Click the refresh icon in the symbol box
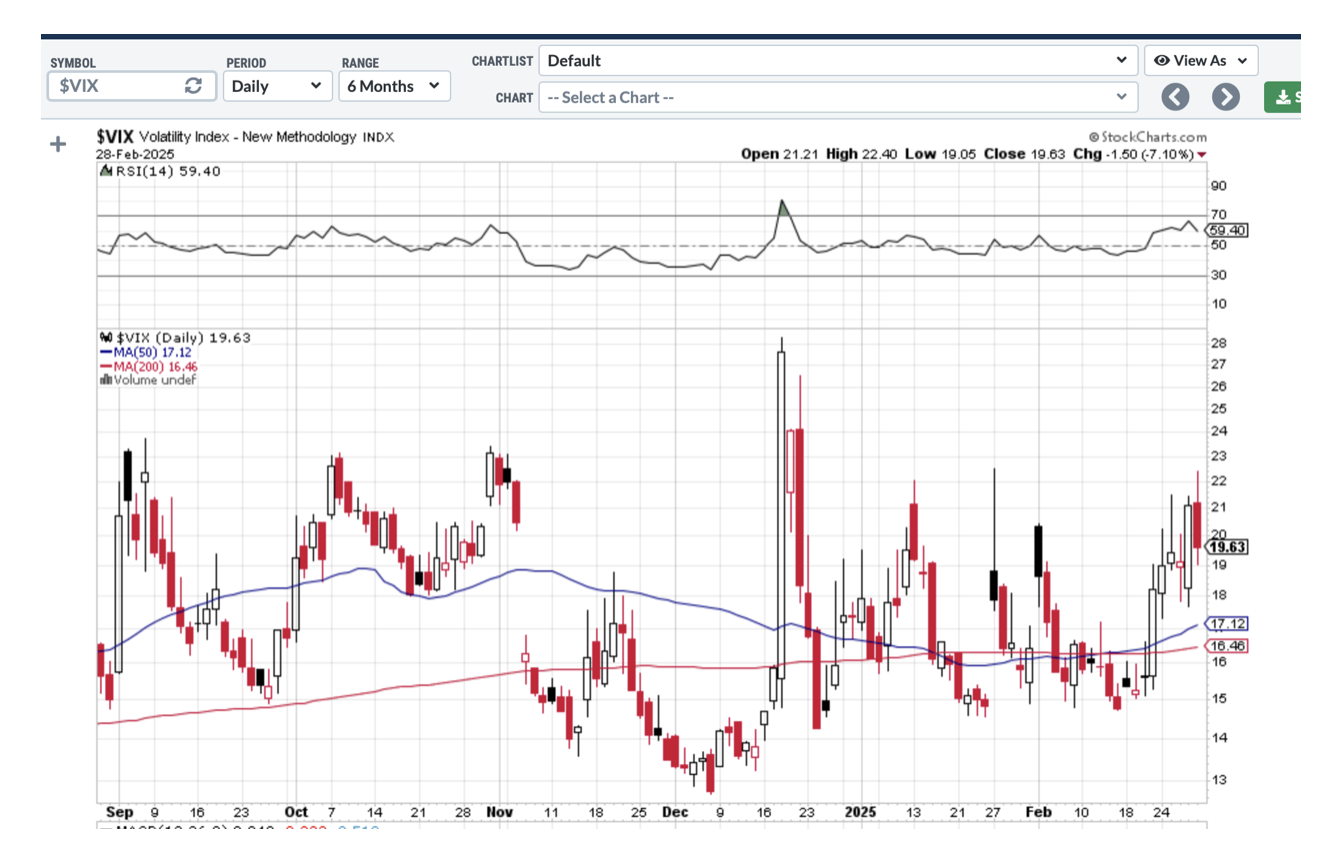This screenshot has height=842, width=1328. [194, 86]
